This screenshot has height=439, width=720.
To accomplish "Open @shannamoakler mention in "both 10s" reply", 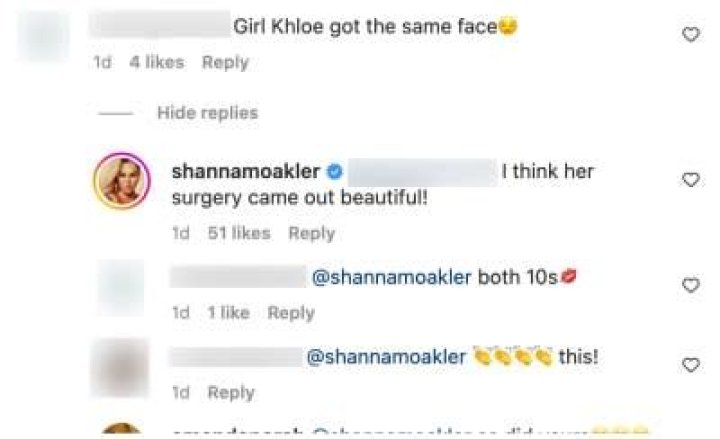I will pos(392,278).
